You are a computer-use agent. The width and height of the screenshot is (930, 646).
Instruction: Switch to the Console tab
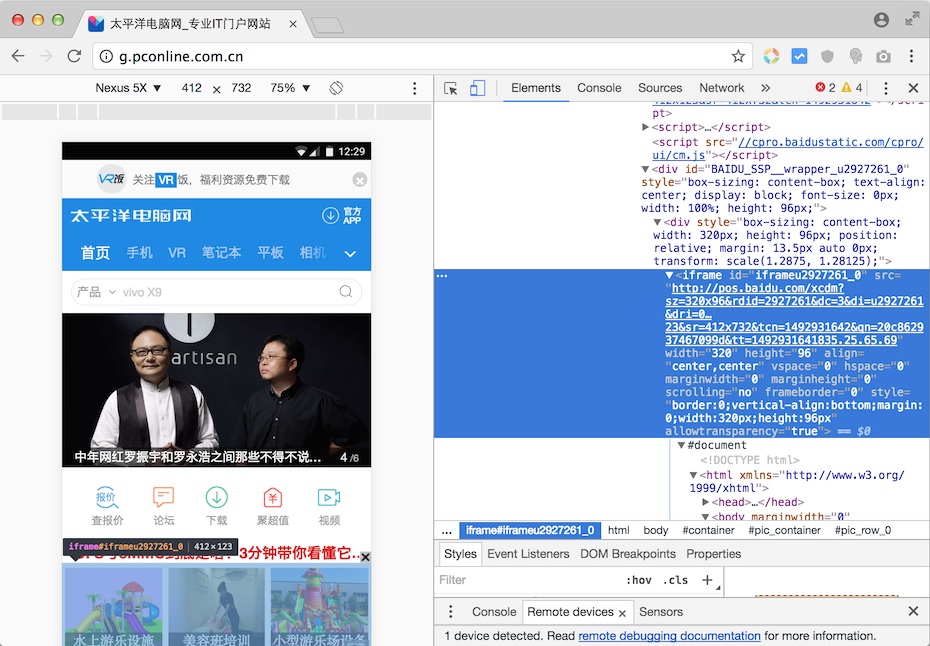pos(599,88)
